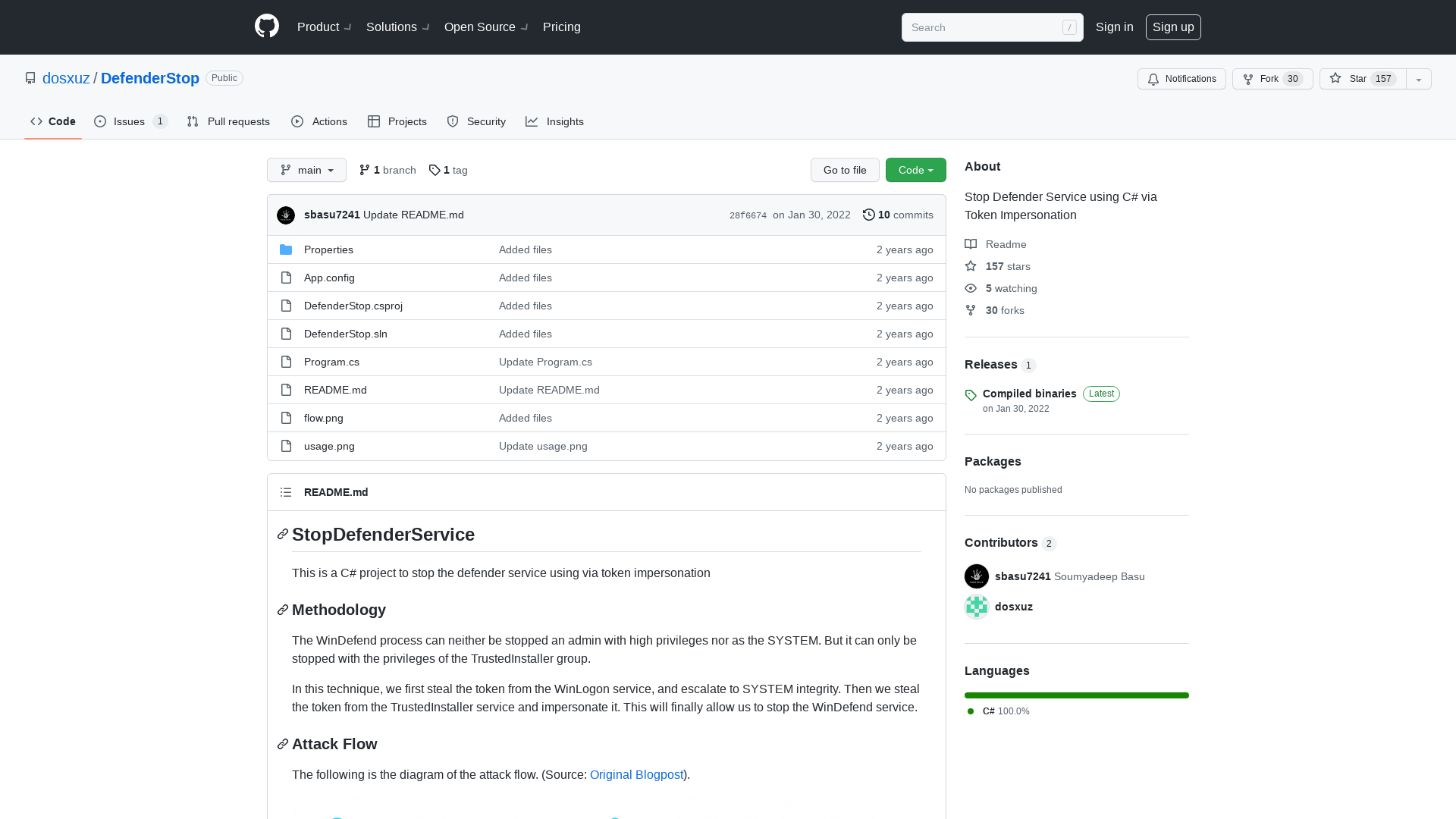Viewport: 1456px width, 819px height.
Task: Open the main branch selector dropdown
Action: point(306,170)
